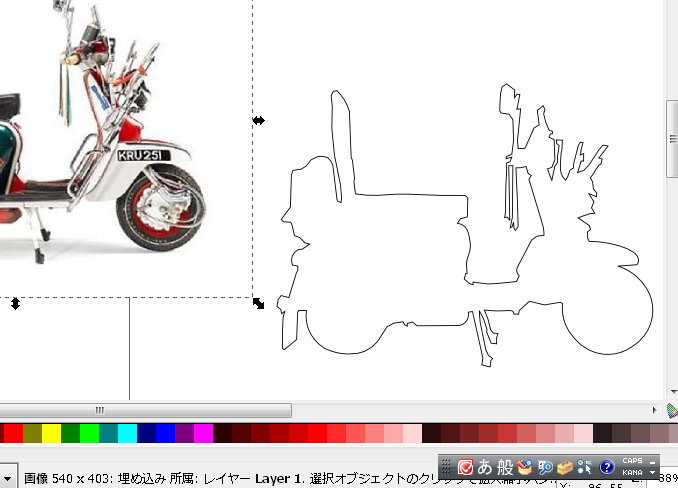The height and width of the screenshot is (488, 678).
Task: Pick the darkest maroon swatch right of magenta
Action: (223, 434)
